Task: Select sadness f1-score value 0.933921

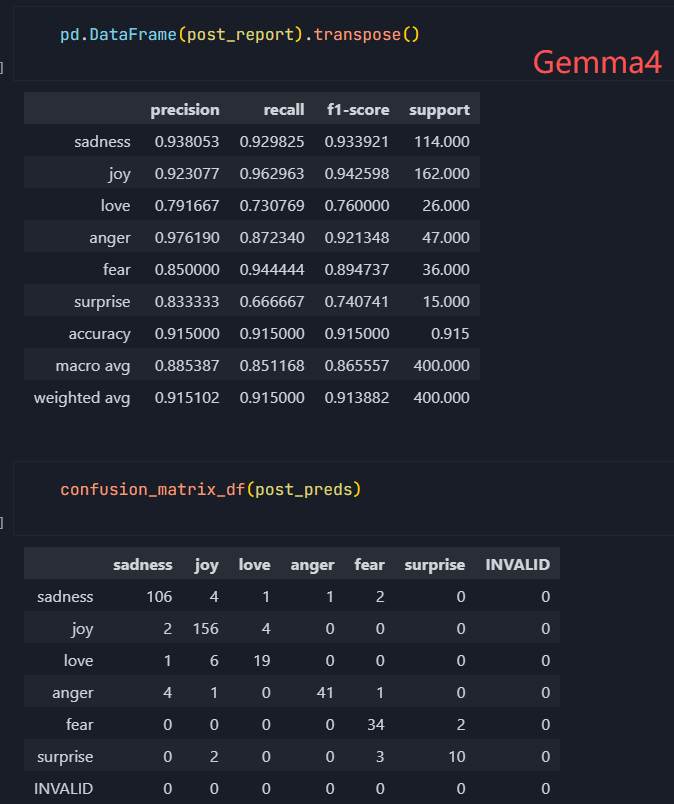Action: [357, 142]
